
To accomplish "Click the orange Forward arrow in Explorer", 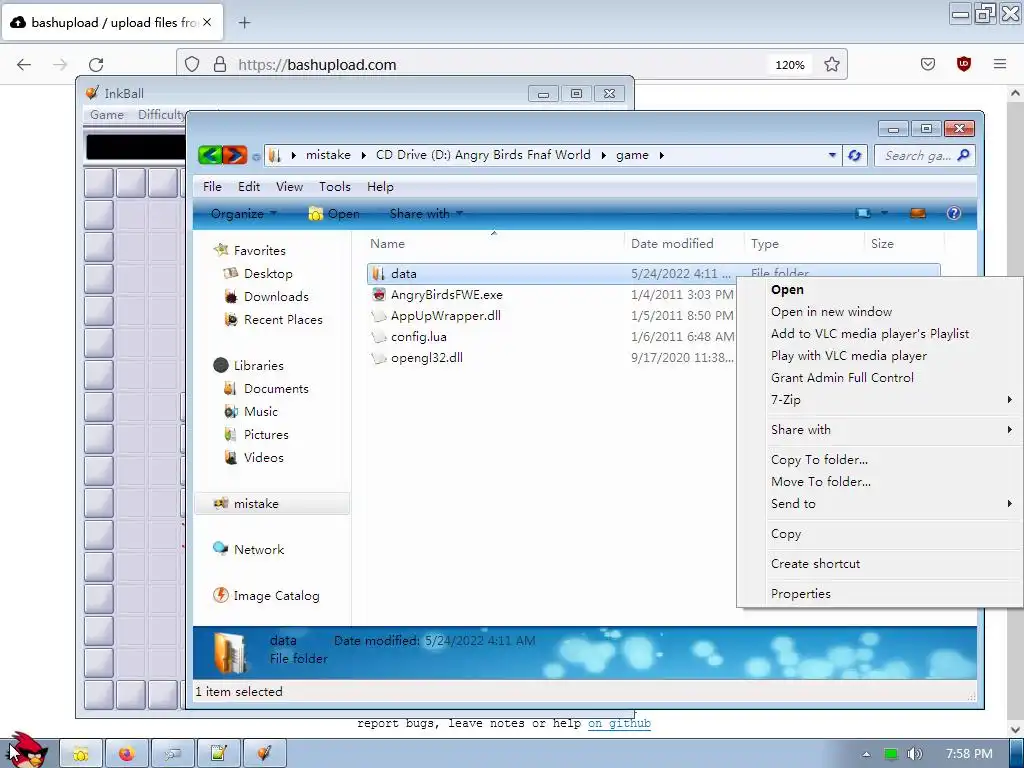I will coord(235,155).
